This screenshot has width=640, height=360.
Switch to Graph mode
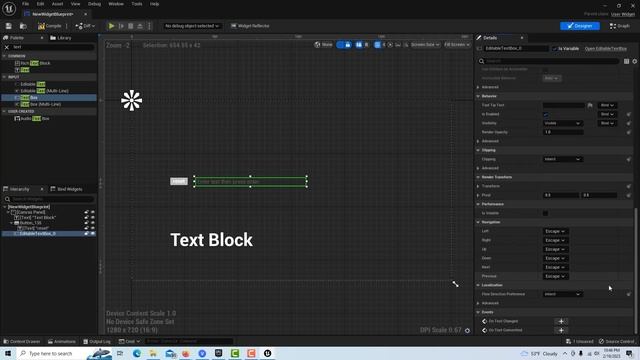[620, 26]
